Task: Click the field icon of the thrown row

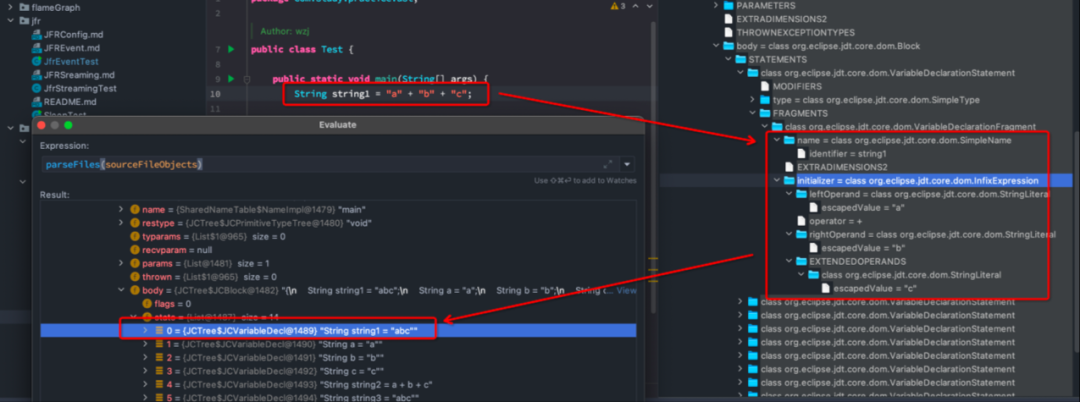Action: (135, 277)
